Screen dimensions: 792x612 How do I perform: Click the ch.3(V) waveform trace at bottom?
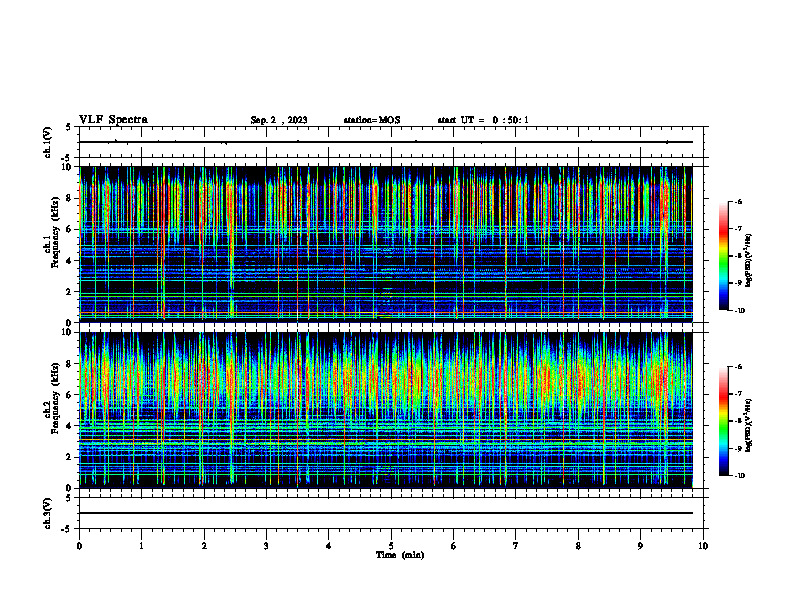click(386, 513)
